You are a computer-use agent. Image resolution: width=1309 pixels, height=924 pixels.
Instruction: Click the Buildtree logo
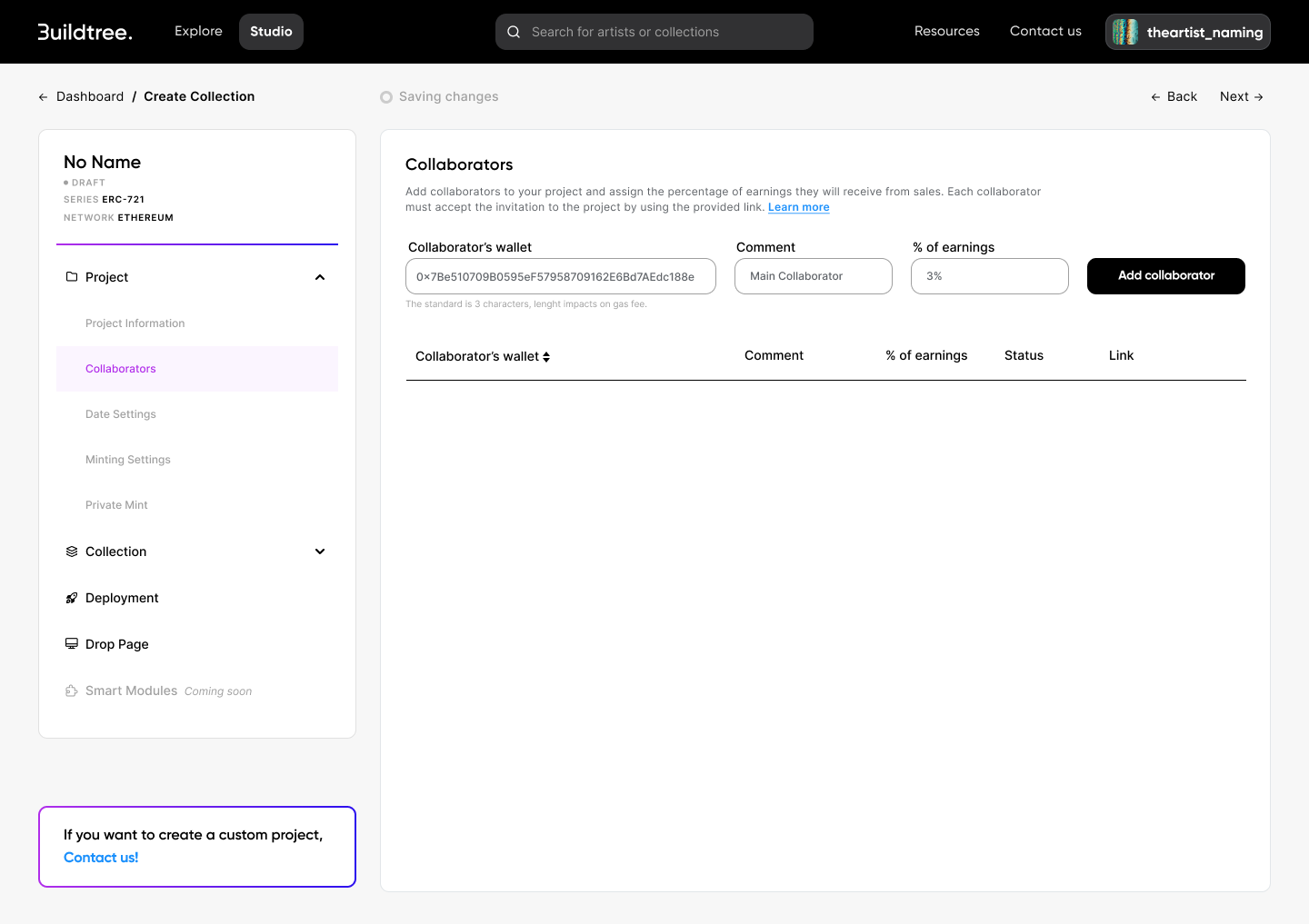pyautogui.click(x=85, y=32)
